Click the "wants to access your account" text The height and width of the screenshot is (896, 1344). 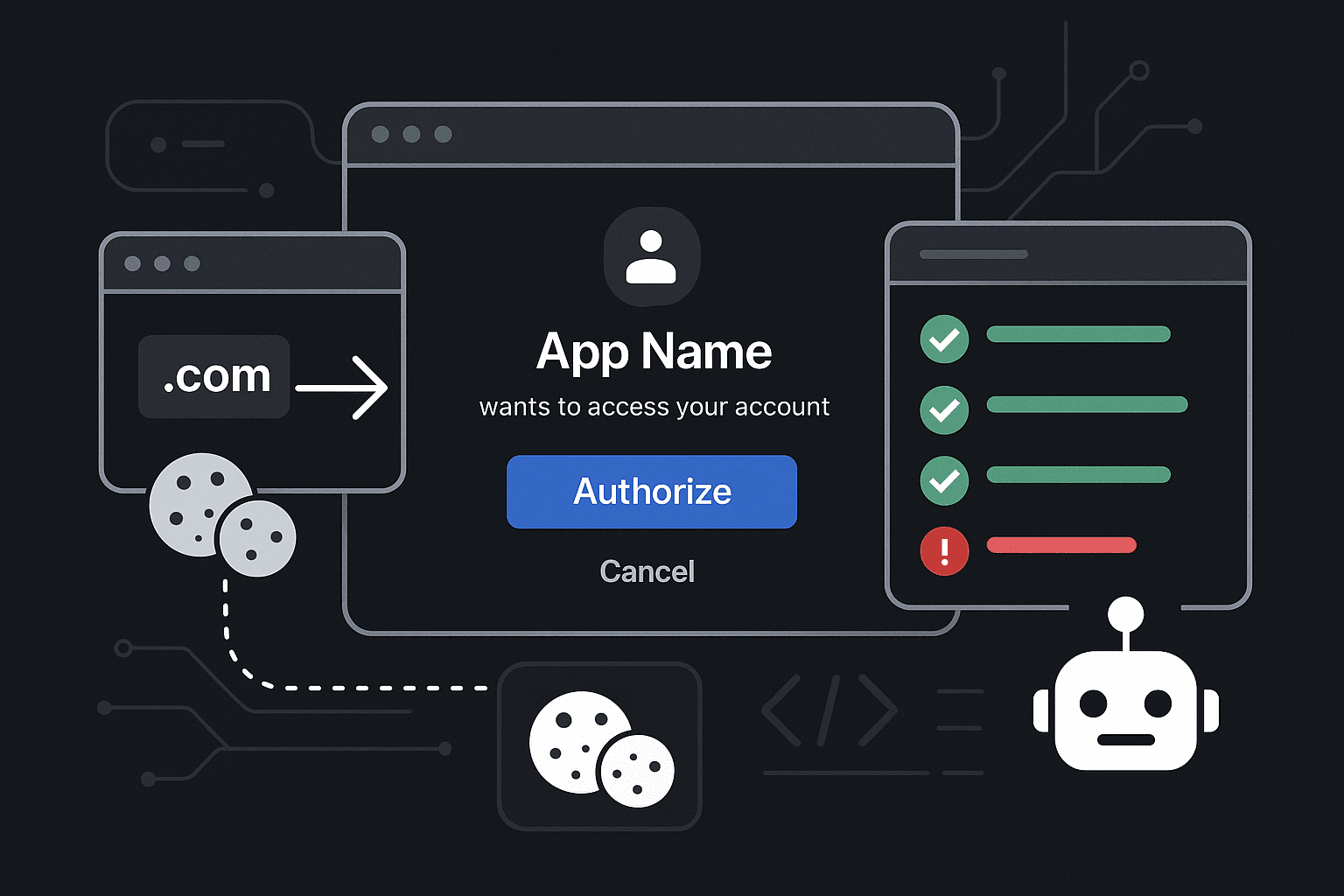click(x=654, y=407)
